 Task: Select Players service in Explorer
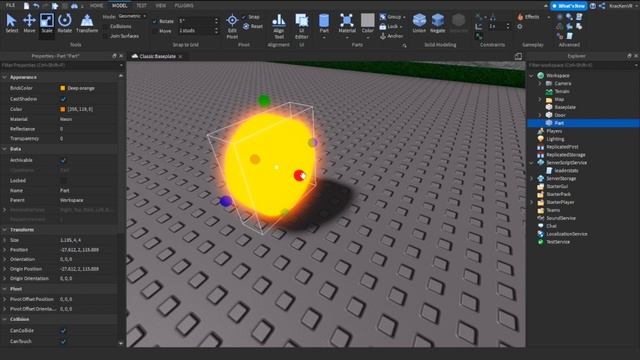pyautogui.click(x=554, y=131)
